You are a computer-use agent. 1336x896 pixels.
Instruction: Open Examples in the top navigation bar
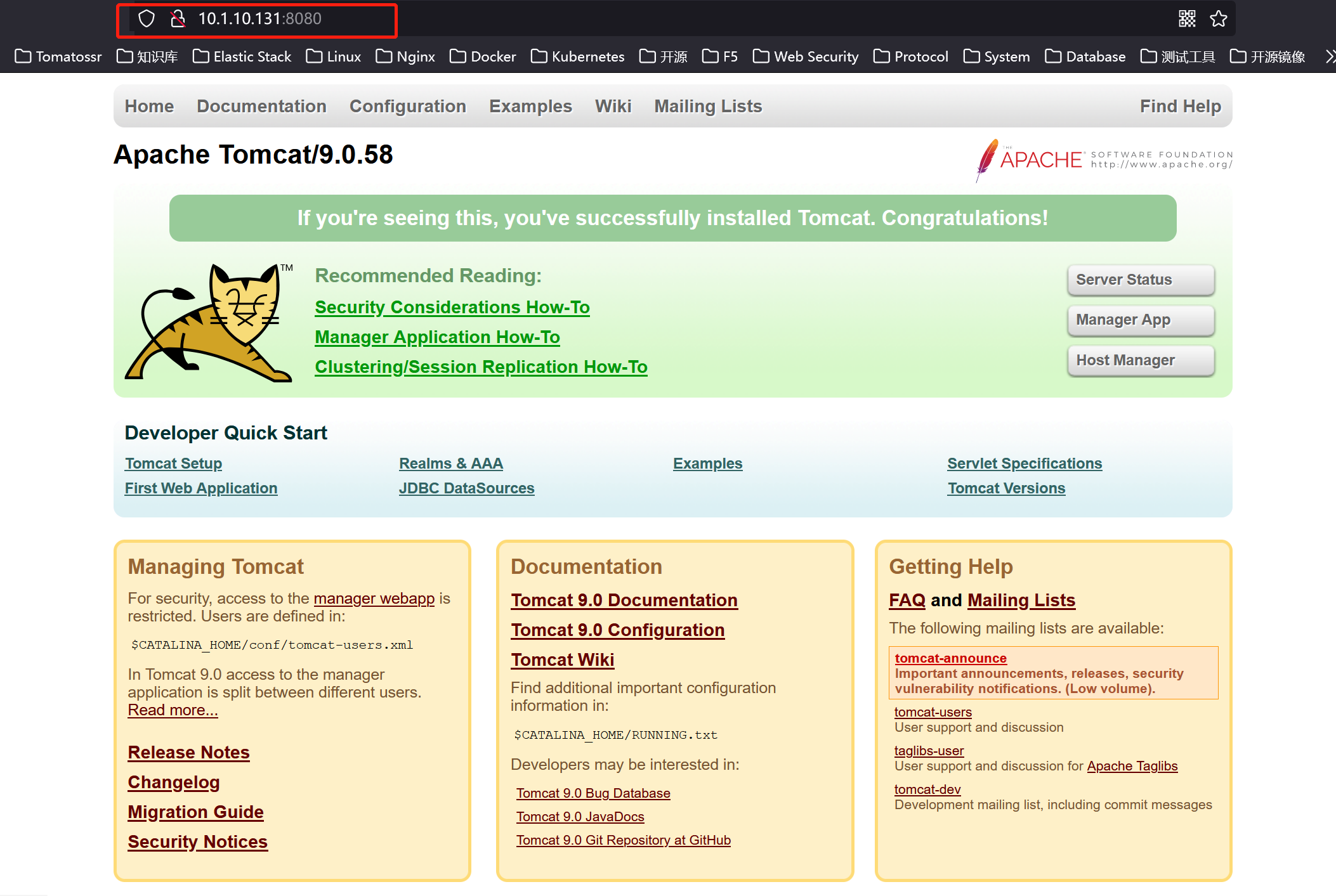point(530,106)
